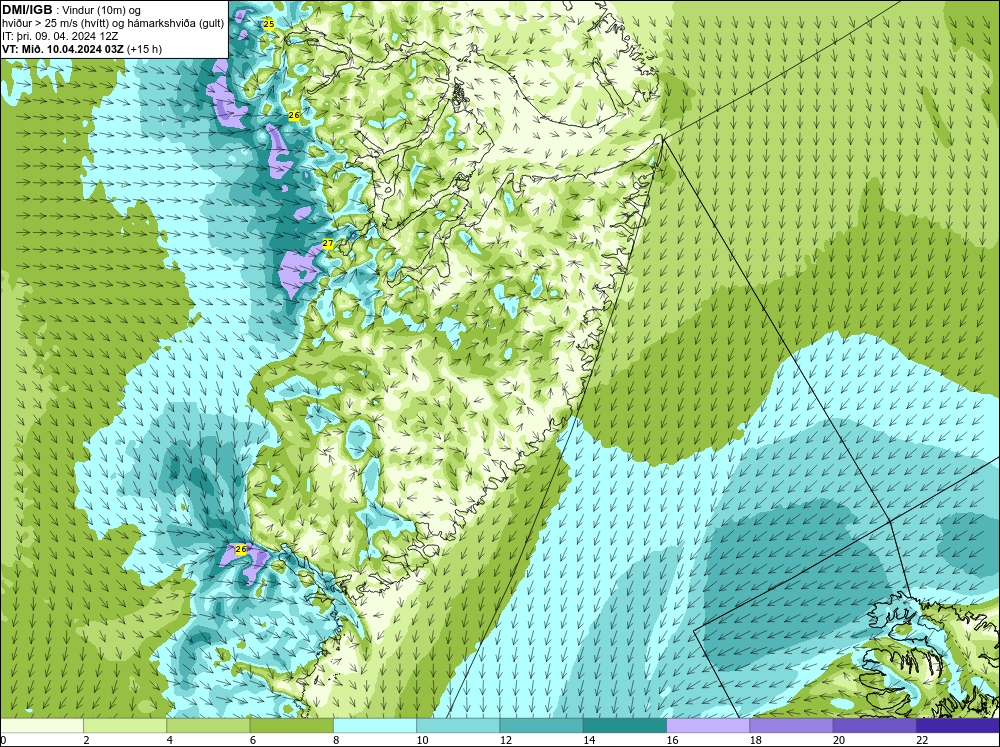Image resolution: width=1000 pixels, height=747 pixels.
Task: Click the DMI/IGB title text
Action: click(27, 10)
